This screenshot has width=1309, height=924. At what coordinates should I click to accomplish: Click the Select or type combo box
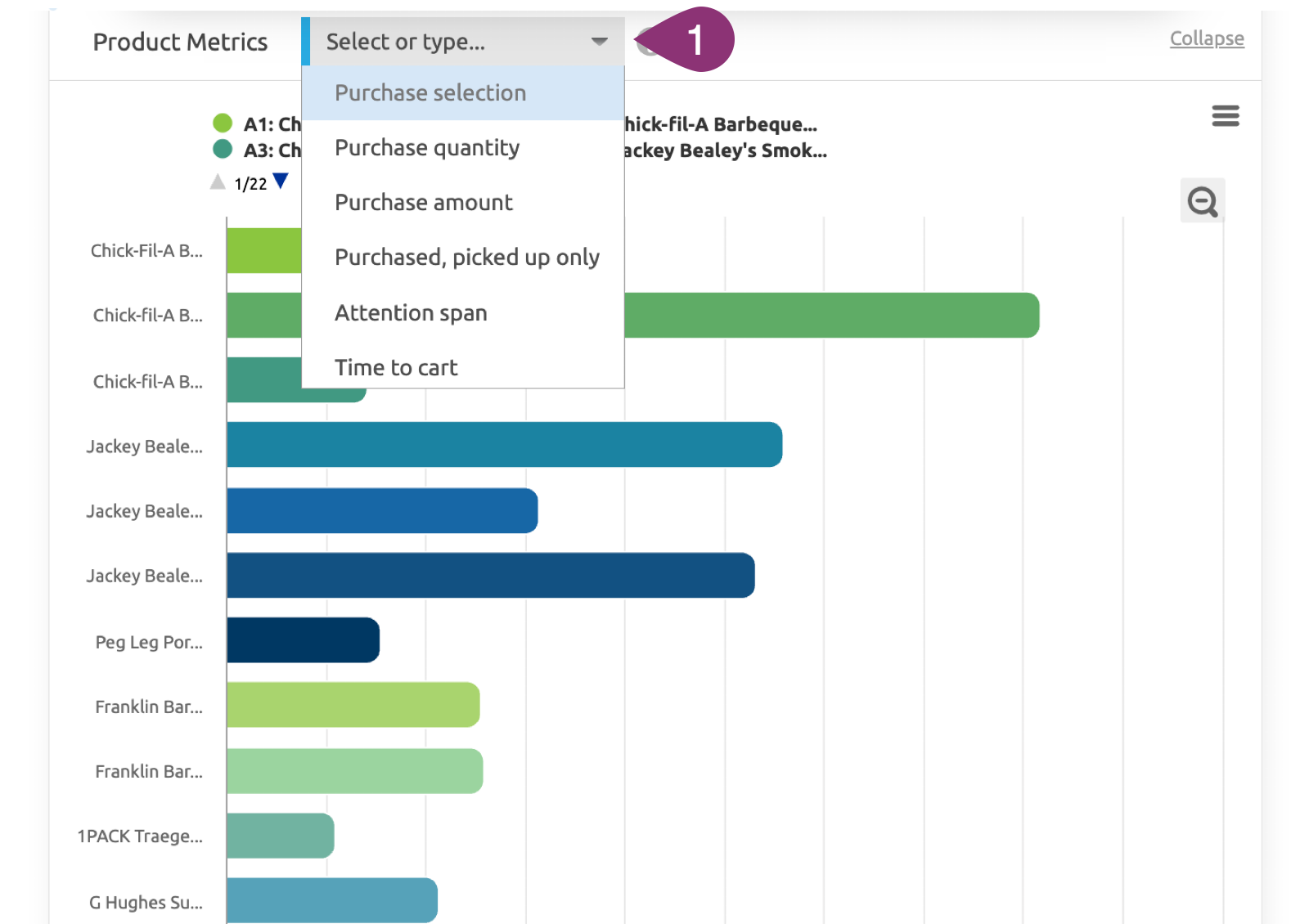pos(450,42)
